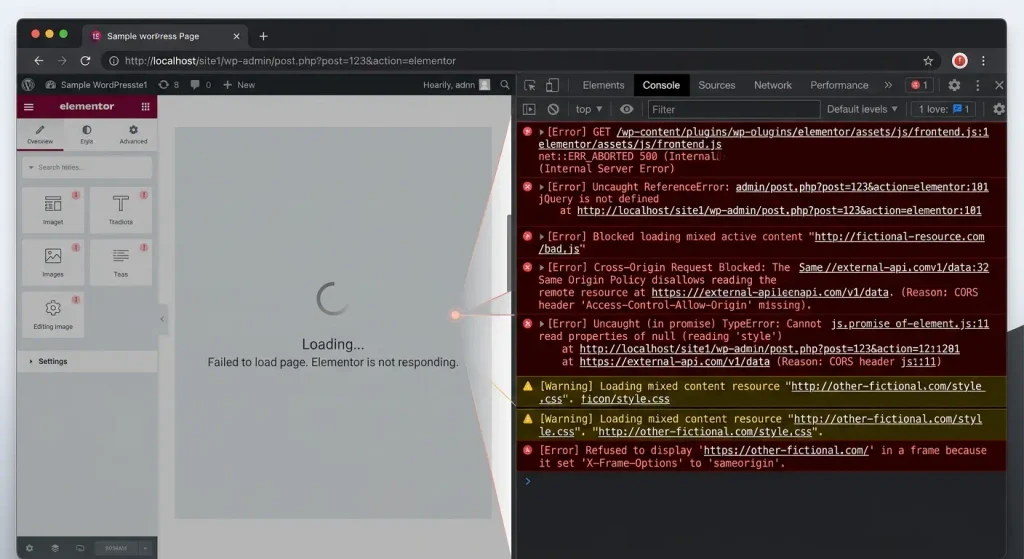Open the browser profile avatar

959,61
